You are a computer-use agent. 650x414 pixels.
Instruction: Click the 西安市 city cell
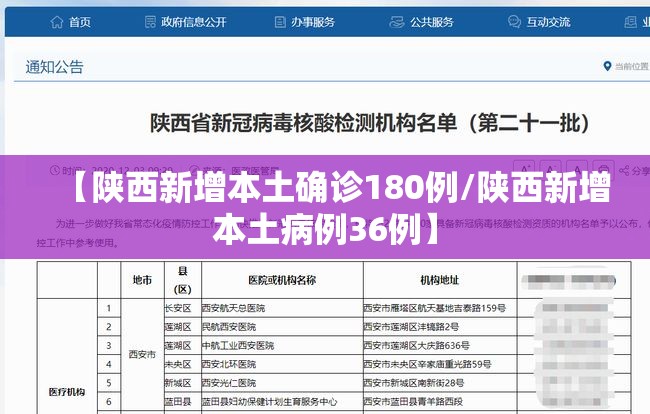[142, 354]
